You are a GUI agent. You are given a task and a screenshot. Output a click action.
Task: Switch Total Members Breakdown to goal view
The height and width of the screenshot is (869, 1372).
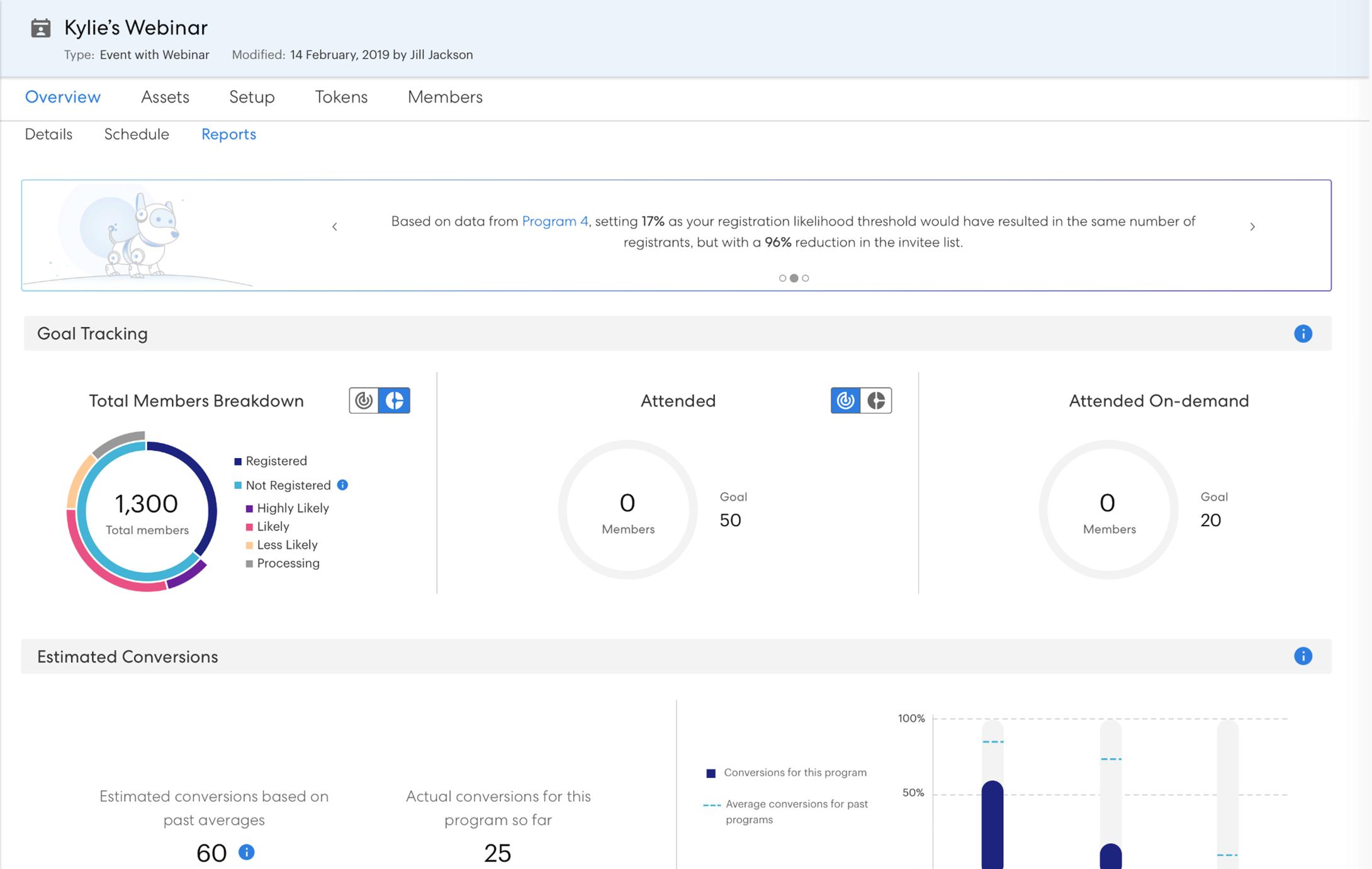(x=364, y=400)
